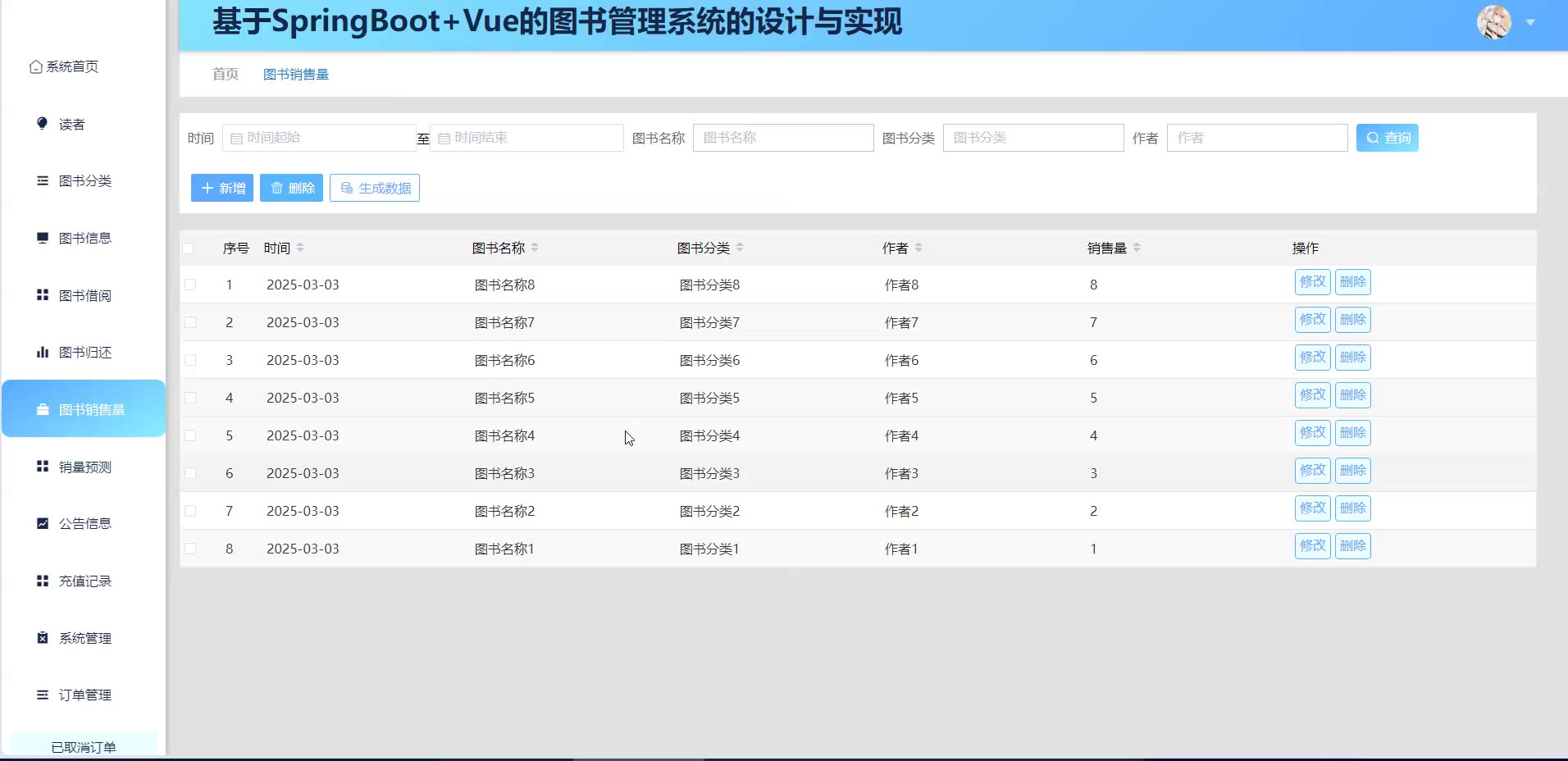This screenshot has height=761, width=1568.
Task: Sort the table by 作者 column
Action: pyautogui.click(x=918, y=248)
